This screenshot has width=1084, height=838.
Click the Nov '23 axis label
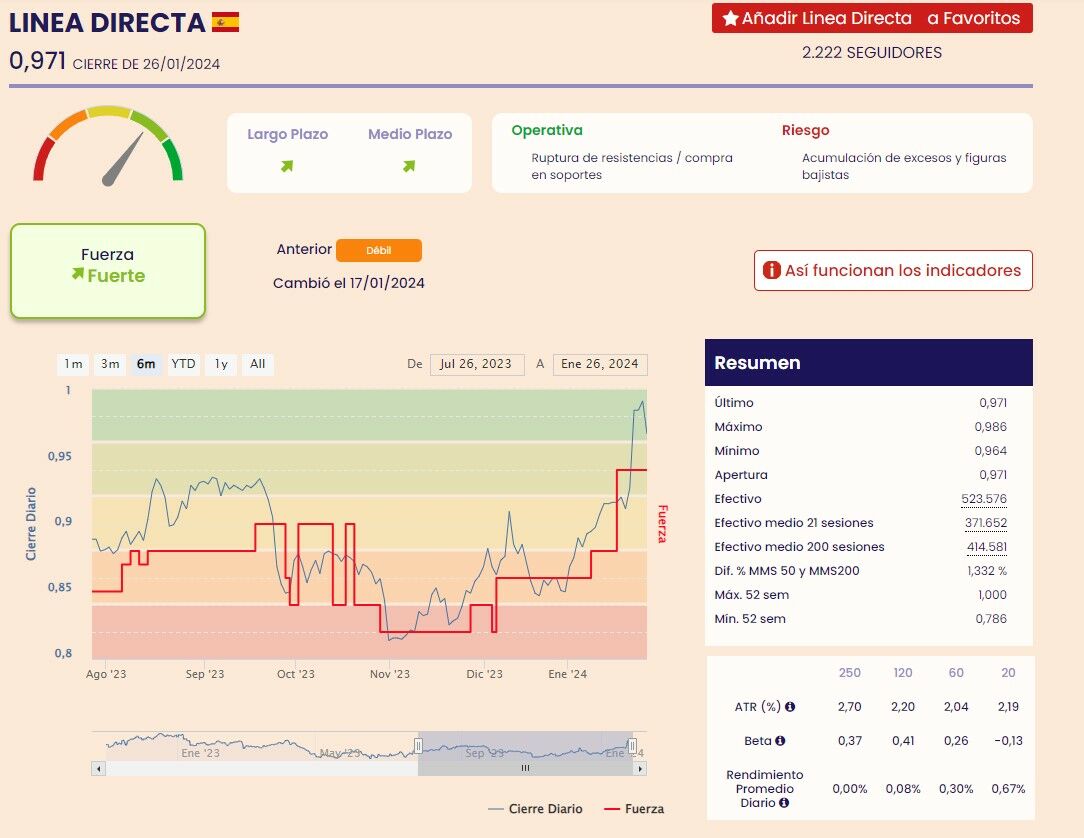click(x=390, y=674)
